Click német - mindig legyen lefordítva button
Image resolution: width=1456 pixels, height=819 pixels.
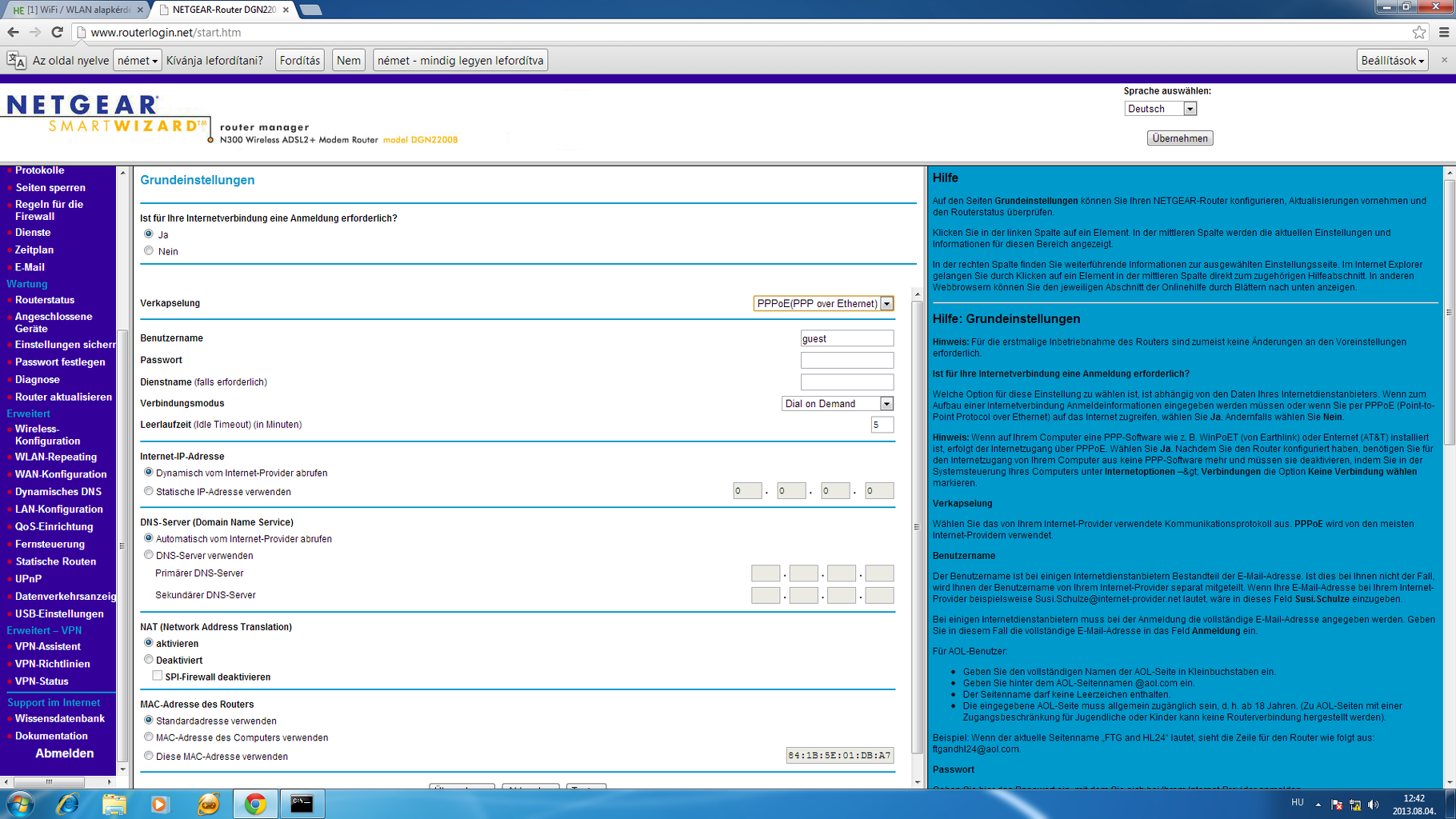(461, 61)
